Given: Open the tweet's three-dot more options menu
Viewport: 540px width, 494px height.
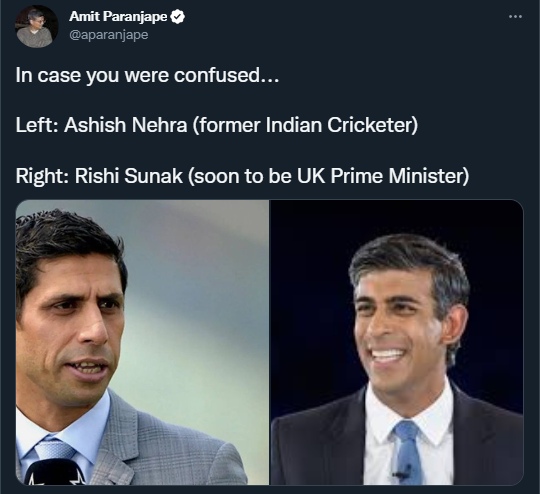Looking at the screenshot, I should pyautogui.click(x=515, y=17).
